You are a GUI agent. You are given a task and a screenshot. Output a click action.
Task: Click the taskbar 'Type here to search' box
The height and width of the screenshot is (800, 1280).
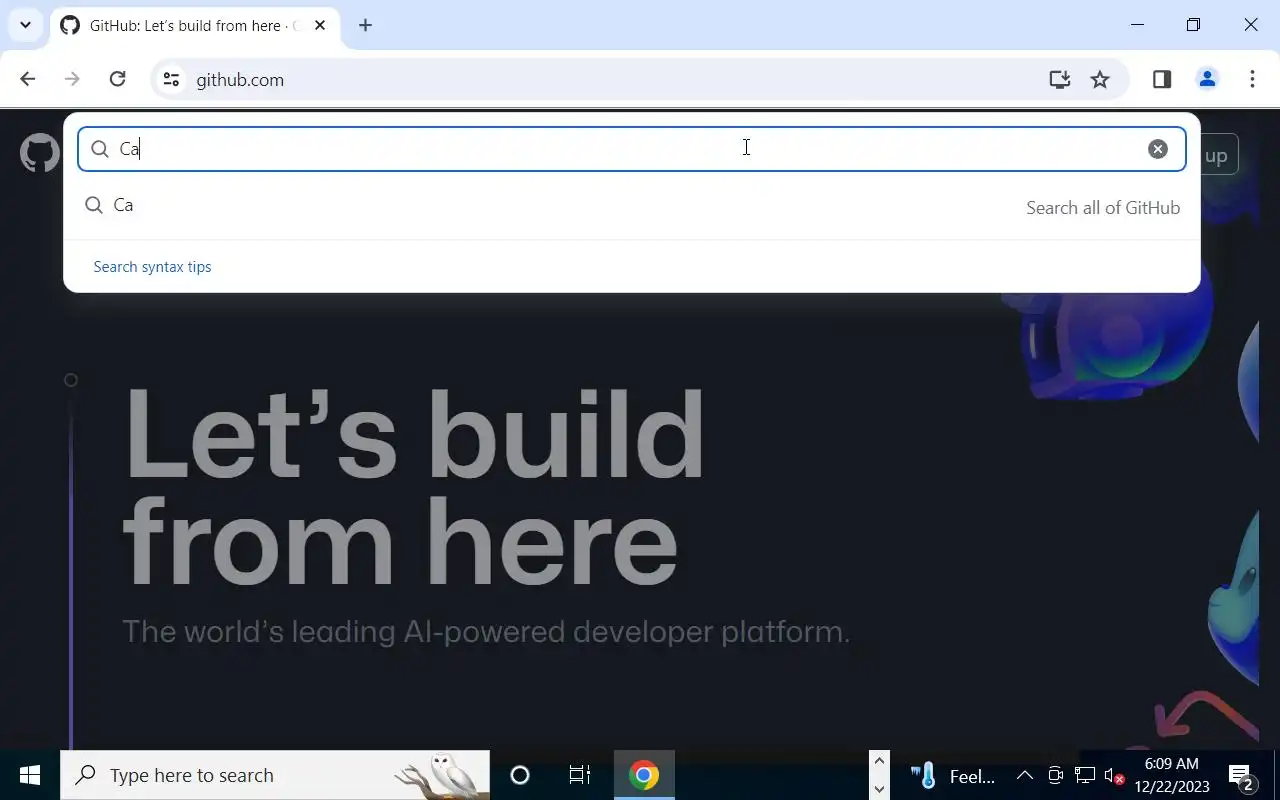point(275,775)
